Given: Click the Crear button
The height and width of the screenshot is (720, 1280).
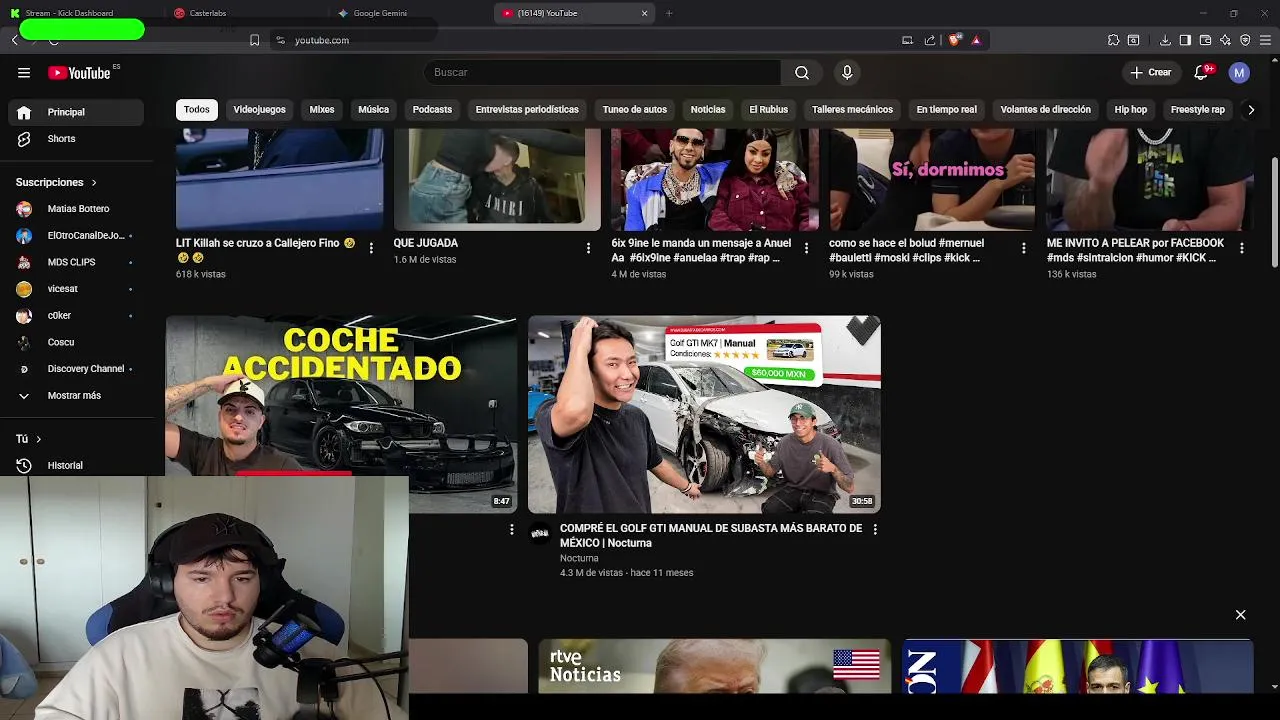Looking at the screenshot, I should tap(1151, 72).
